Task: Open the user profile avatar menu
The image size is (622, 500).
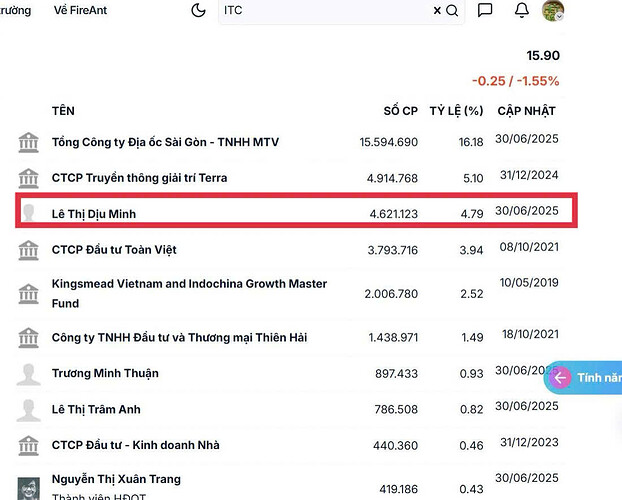Action: [x=553, y=11]
